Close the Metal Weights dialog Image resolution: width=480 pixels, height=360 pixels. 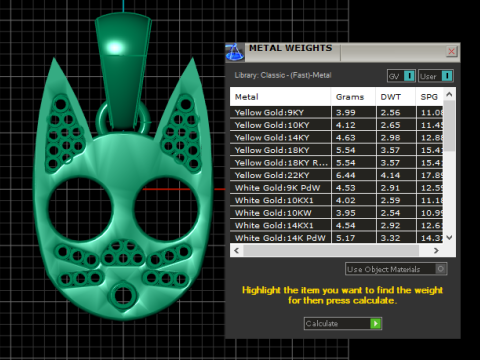[x=451, y=52]
